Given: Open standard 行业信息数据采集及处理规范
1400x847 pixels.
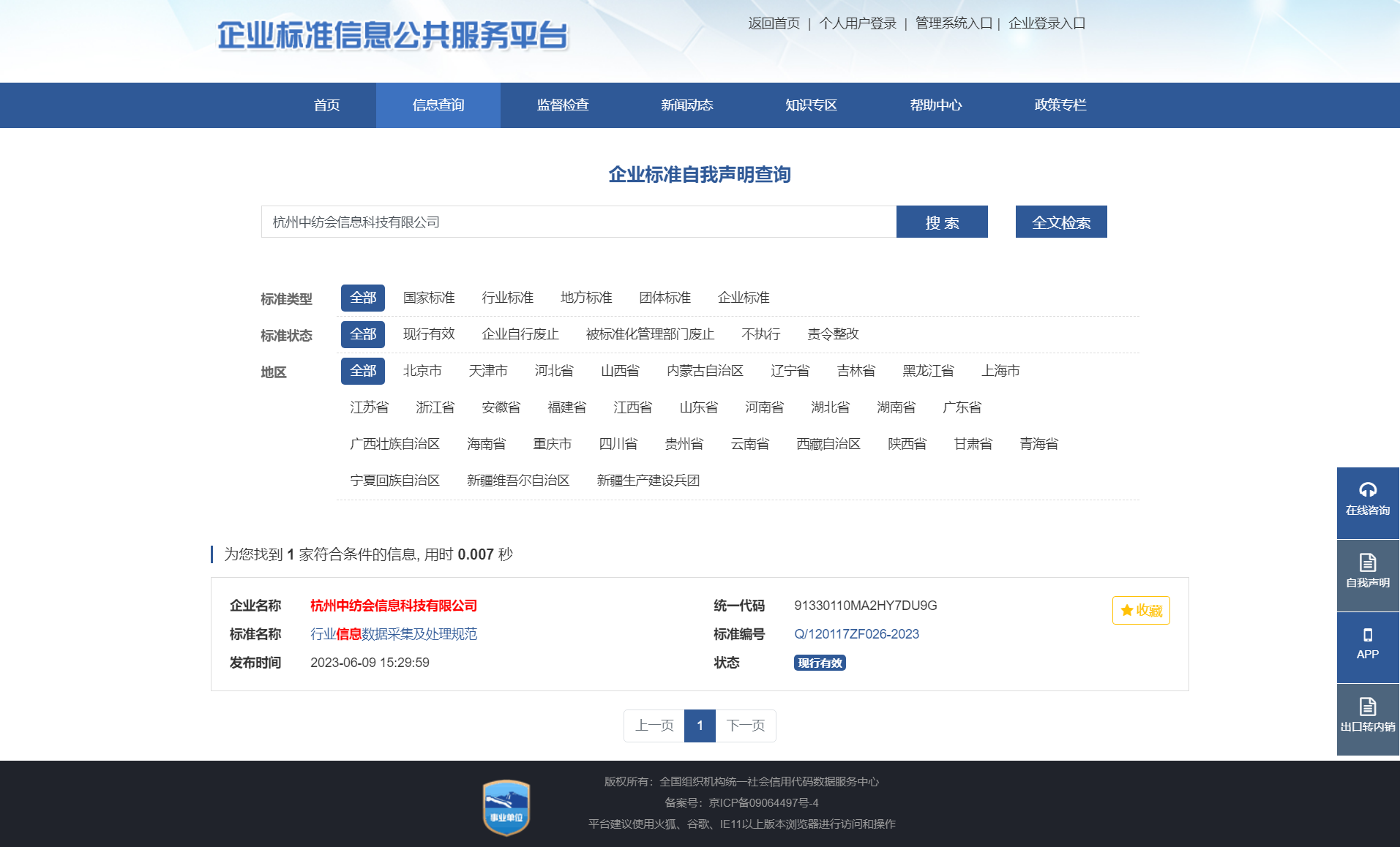Looking at the screenshot, I should coord(394,634).
